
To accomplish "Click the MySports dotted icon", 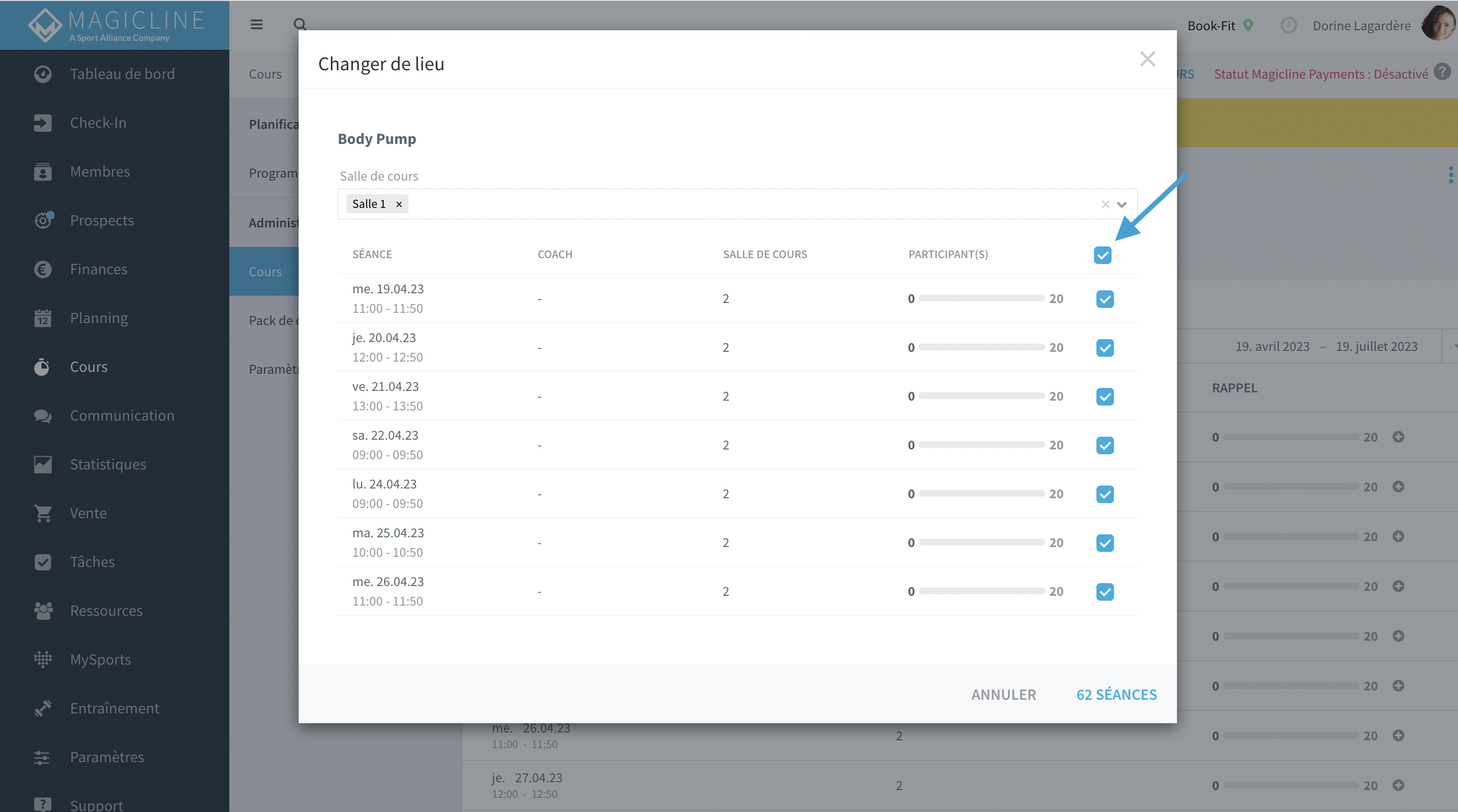I will click(x=42, y=659).
